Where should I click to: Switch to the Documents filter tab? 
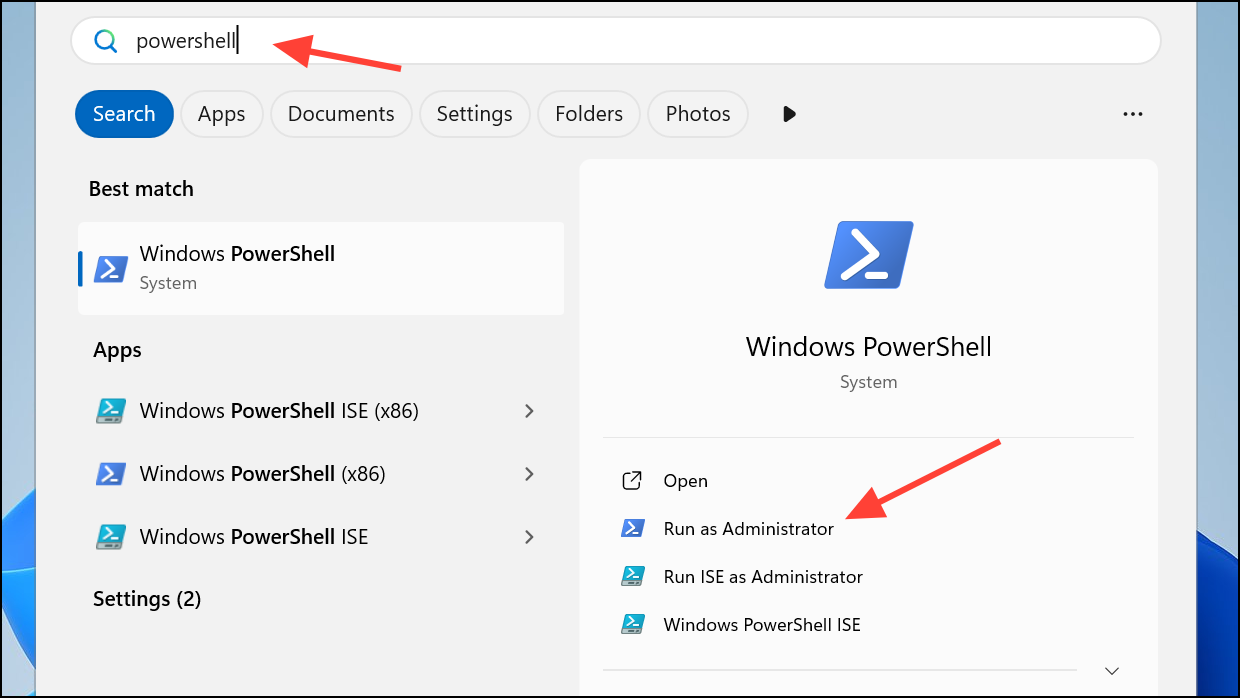point(341,114)
